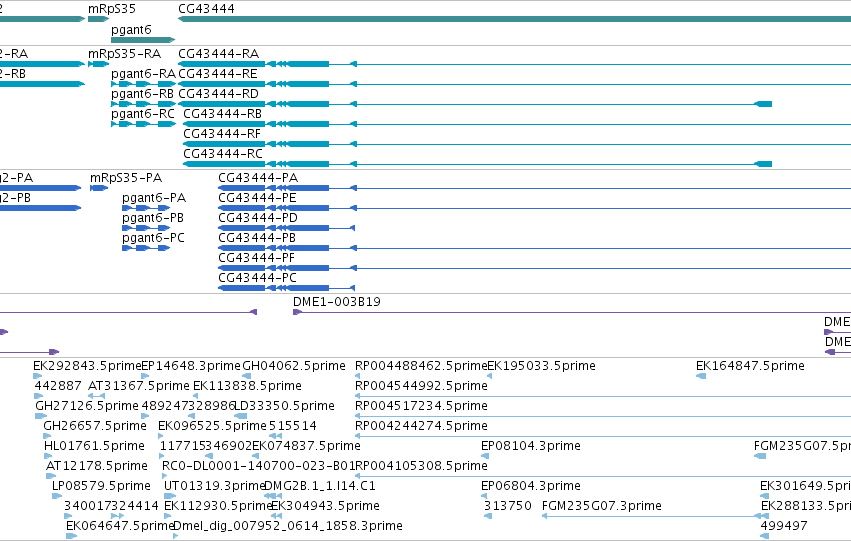This screenshot has height=541, width=851.
Task: Click DMG2B.1_1.I14.C1 label
Action: tap(320, 486)
